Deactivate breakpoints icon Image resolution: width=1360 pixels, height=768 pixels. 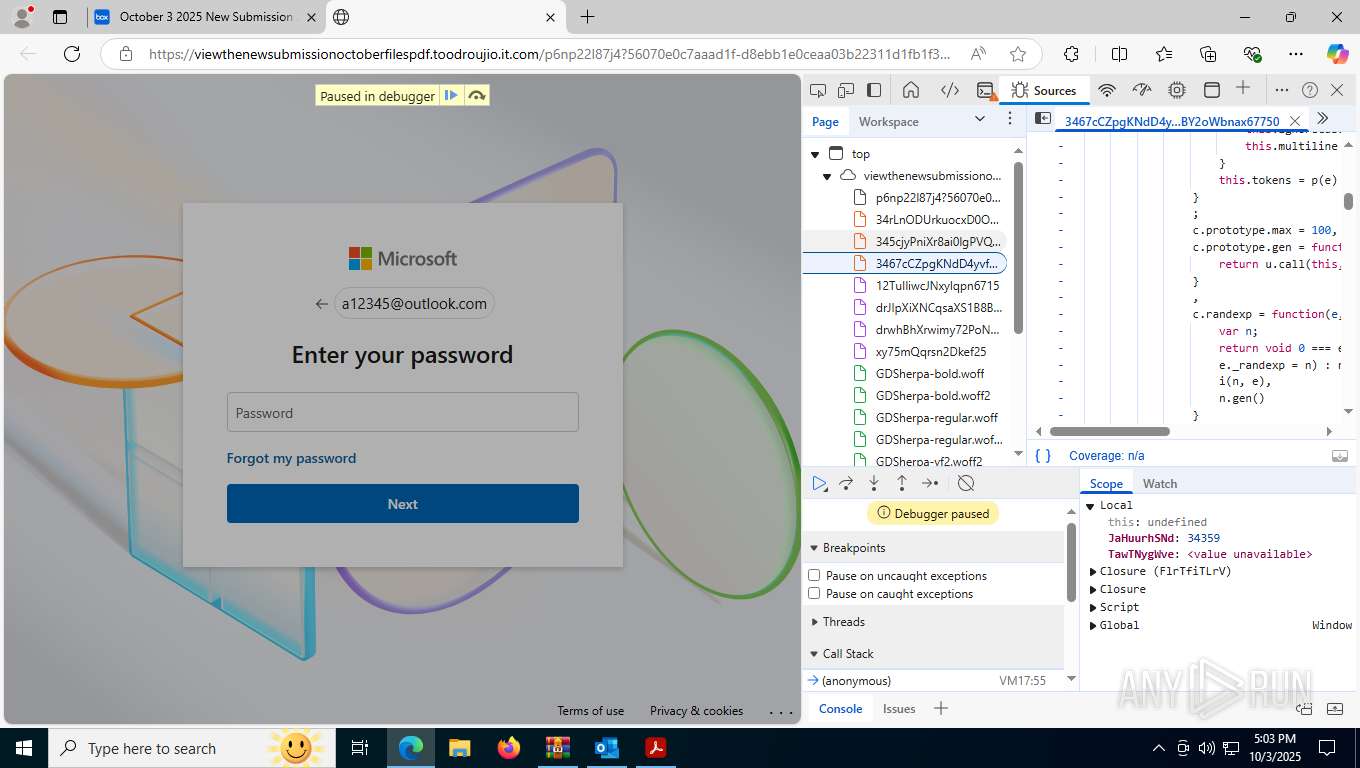(966, 483)
